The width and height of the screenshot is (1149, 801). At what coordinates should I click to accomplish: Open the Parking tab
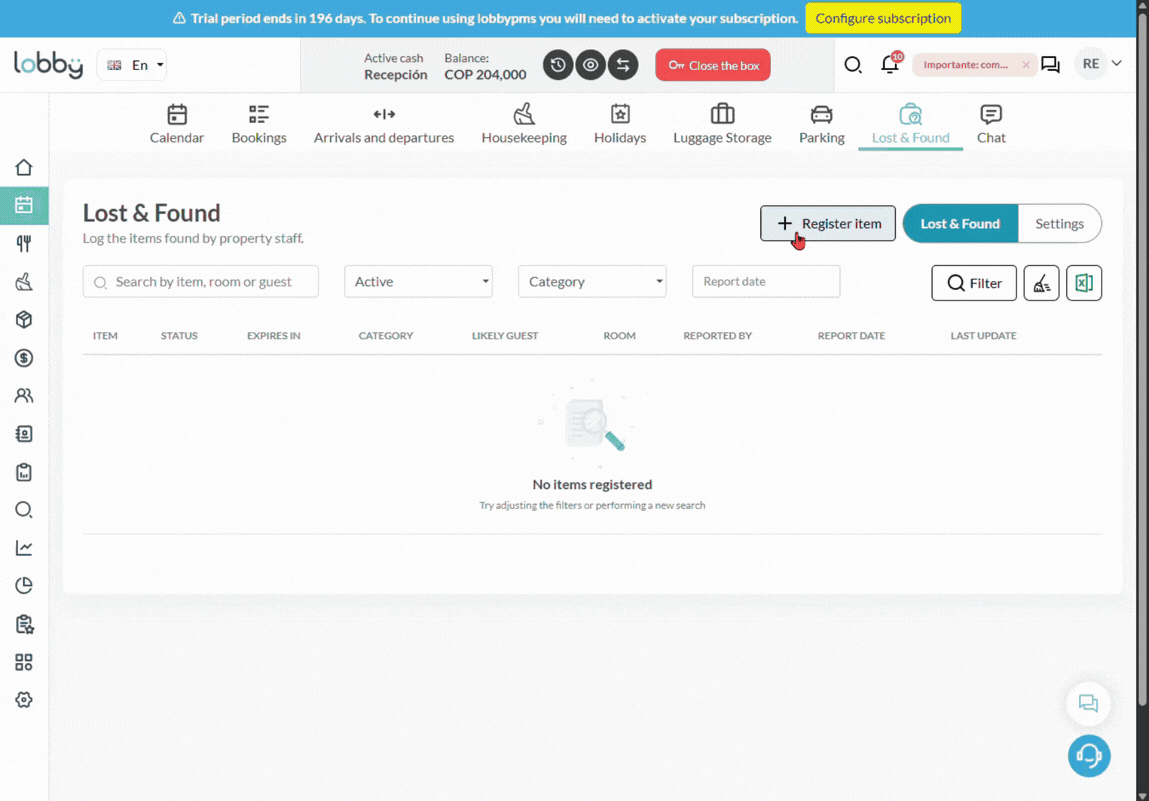click(821, 124)
